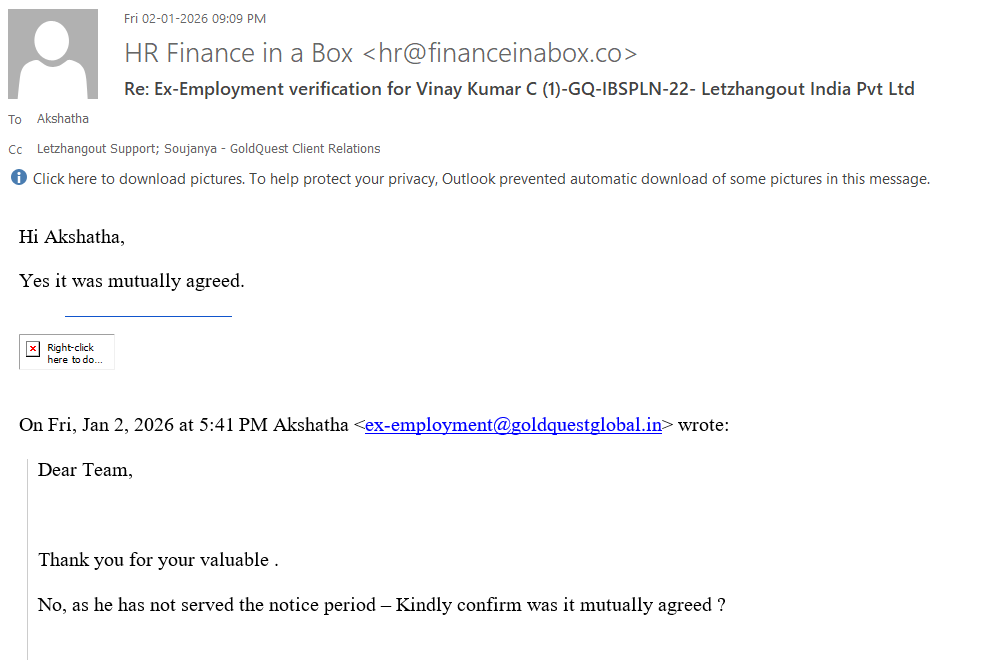Image resolution: width=986 pixels, height=660 pixels.
Task: Click the "Yes it was mutually agreed." reply text
Action: pyautogui.click(x=132, y=281)
